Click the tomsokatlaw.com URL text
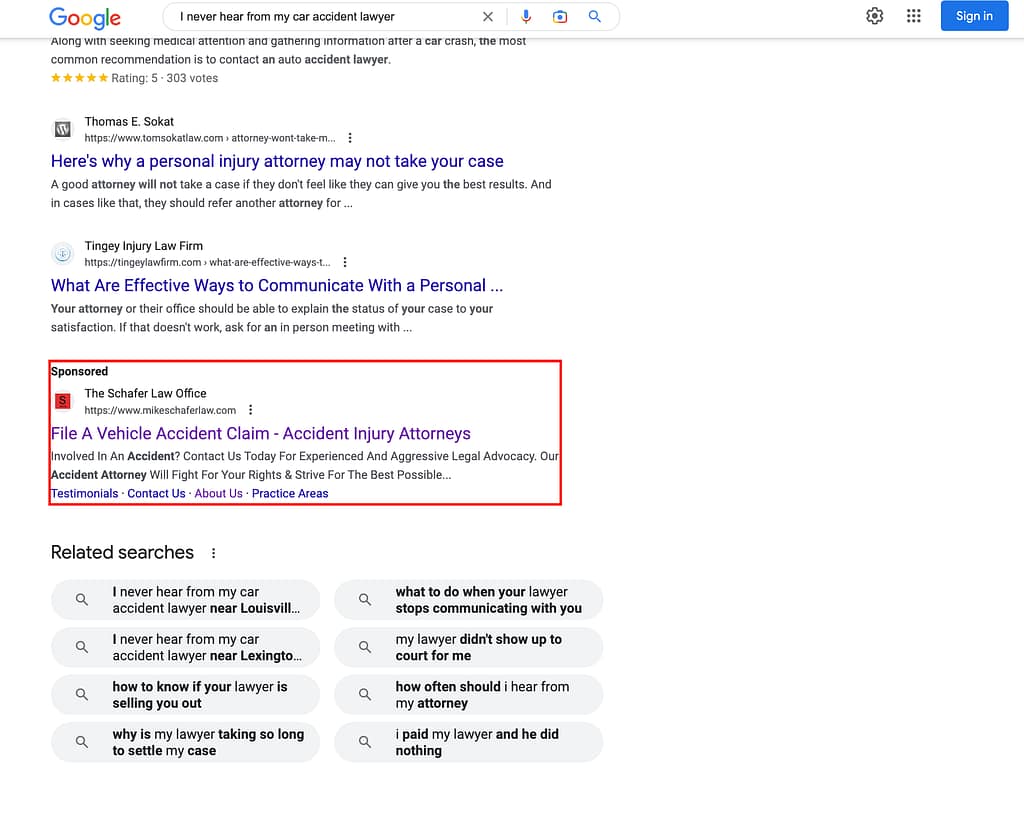Screen dimensions: 1024x830 point(210,138)
